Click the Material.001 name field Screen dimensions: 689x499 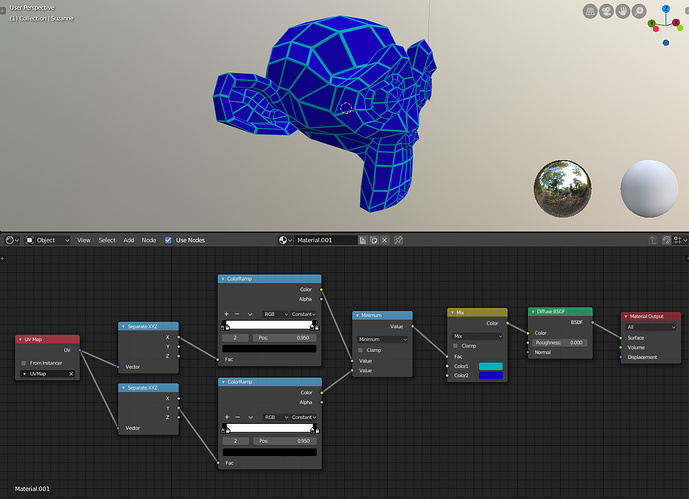[x=325, y=240]
